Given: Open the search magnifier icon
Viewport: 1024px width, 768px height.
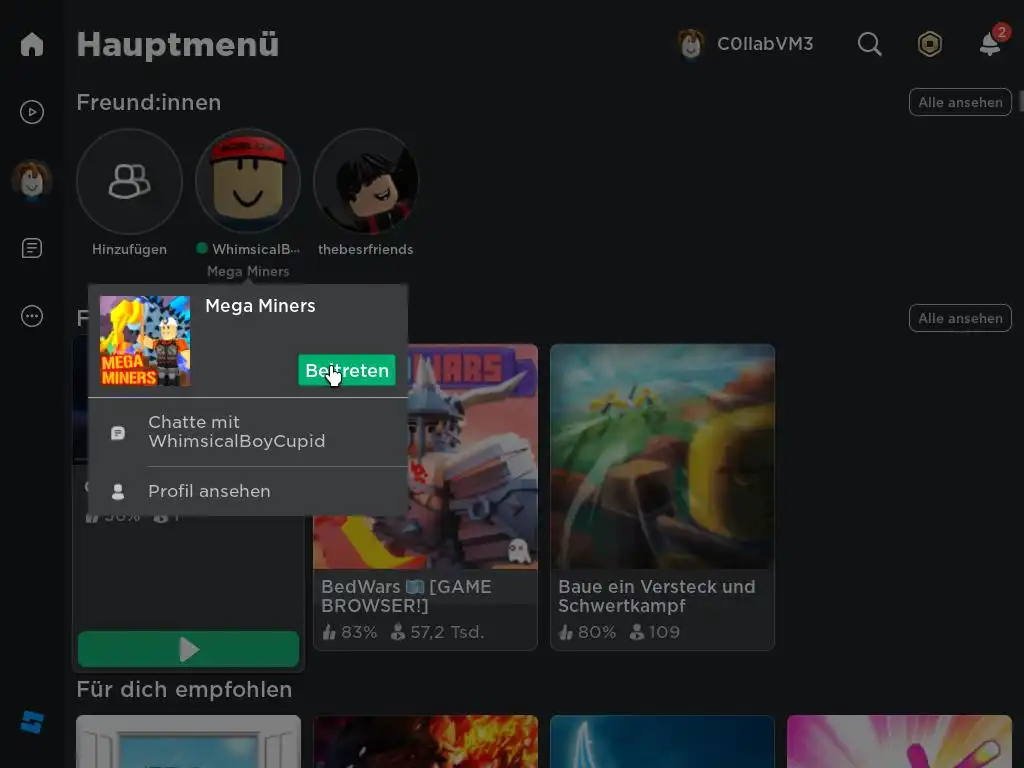Looking at the screenshot, I should coord(869,44).
